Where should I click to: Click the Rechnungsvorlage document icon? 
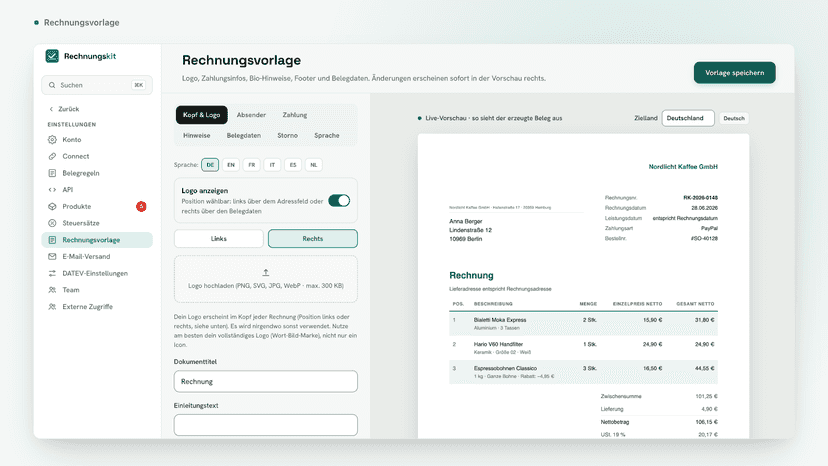tap(52, 240)
